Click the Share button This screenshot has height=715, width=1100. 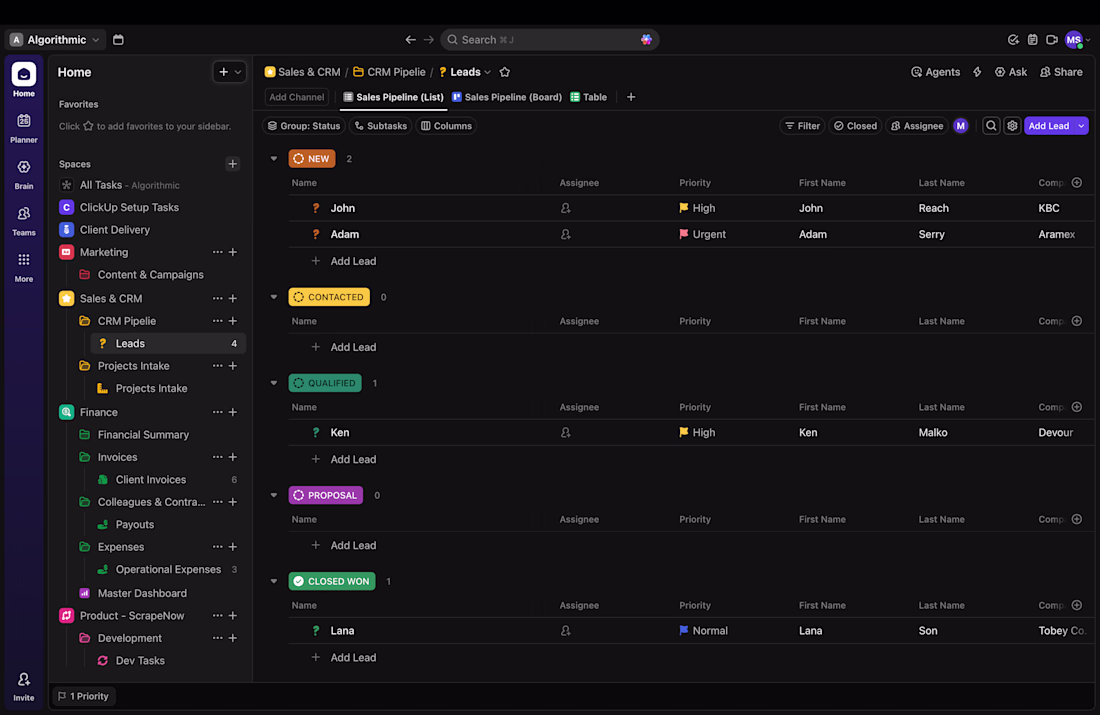(1061, 72)
